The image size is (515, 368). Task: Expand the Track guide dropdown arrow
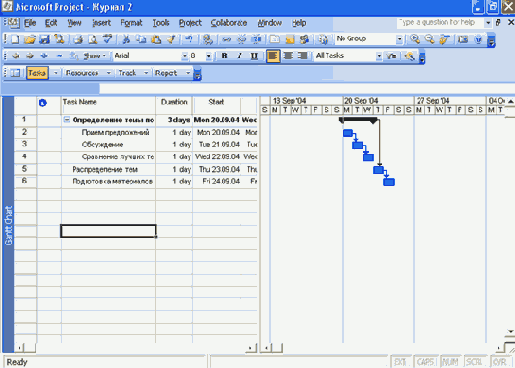point(146,73)
